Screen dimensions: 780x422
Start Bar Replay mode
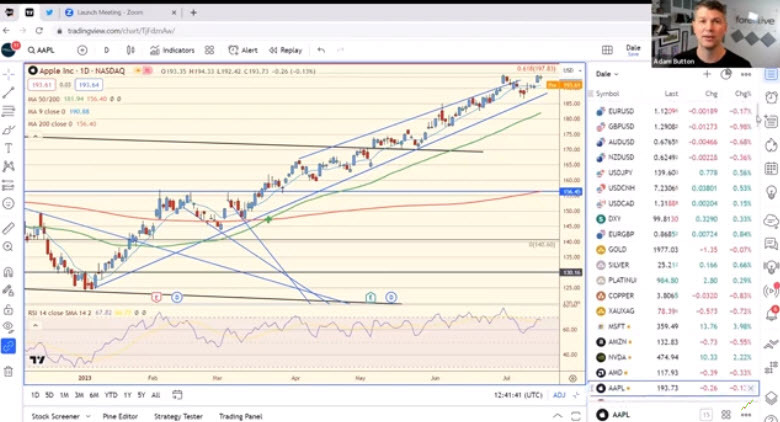[285, 50]
